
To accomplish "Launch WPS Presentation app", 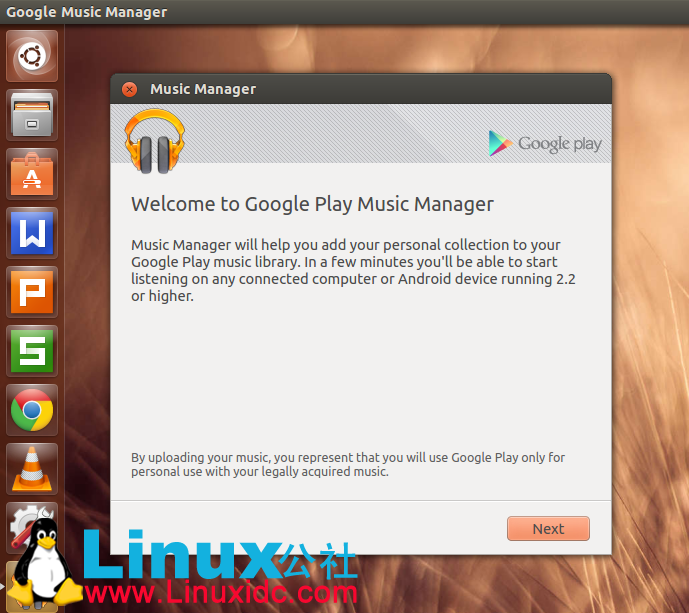I will (32, 292).
